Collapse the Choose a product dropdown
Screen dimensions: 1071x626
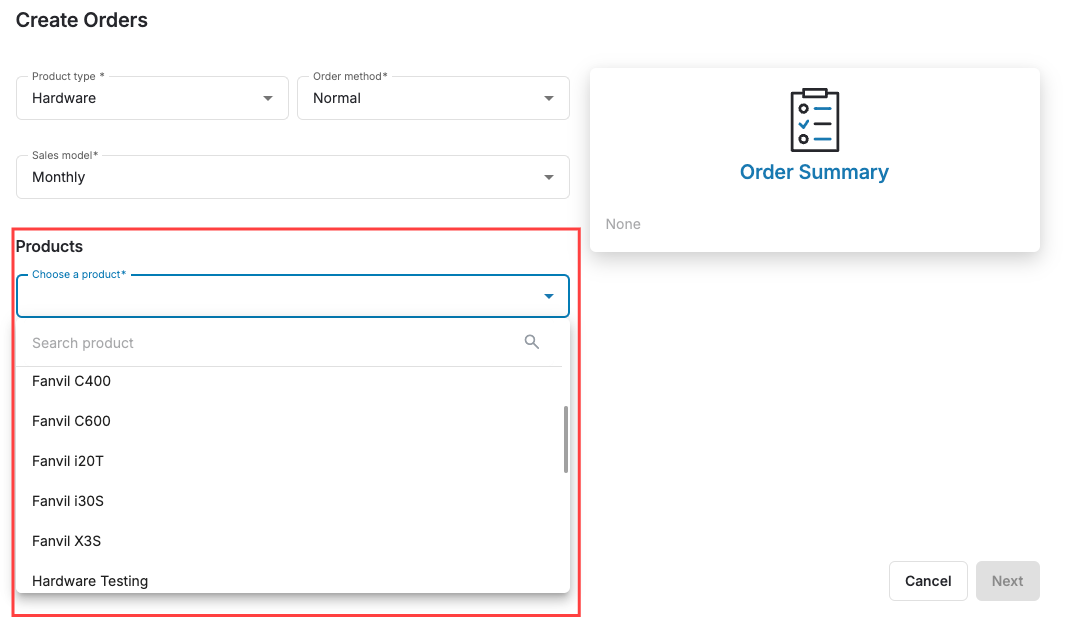(x=292, y=296)
